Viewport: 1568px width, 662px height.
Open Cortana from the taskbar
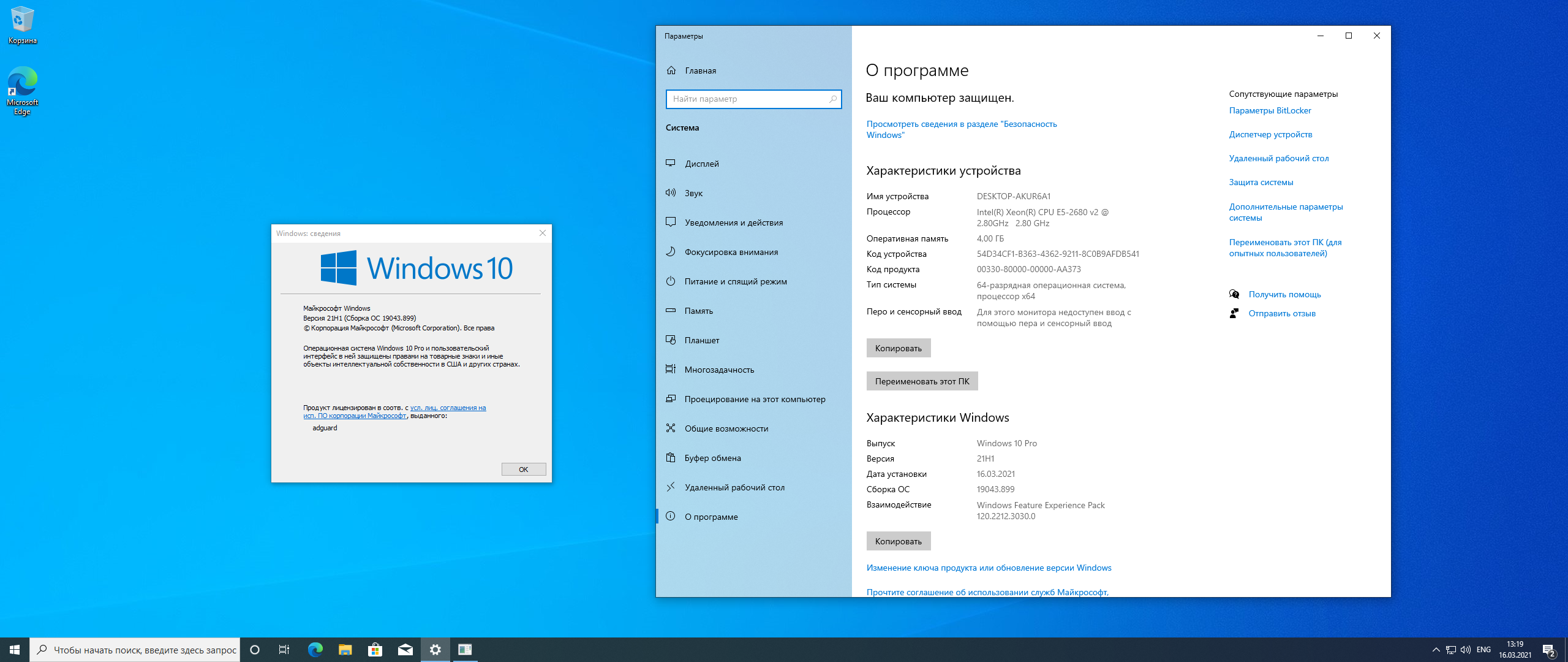[255, 650]
